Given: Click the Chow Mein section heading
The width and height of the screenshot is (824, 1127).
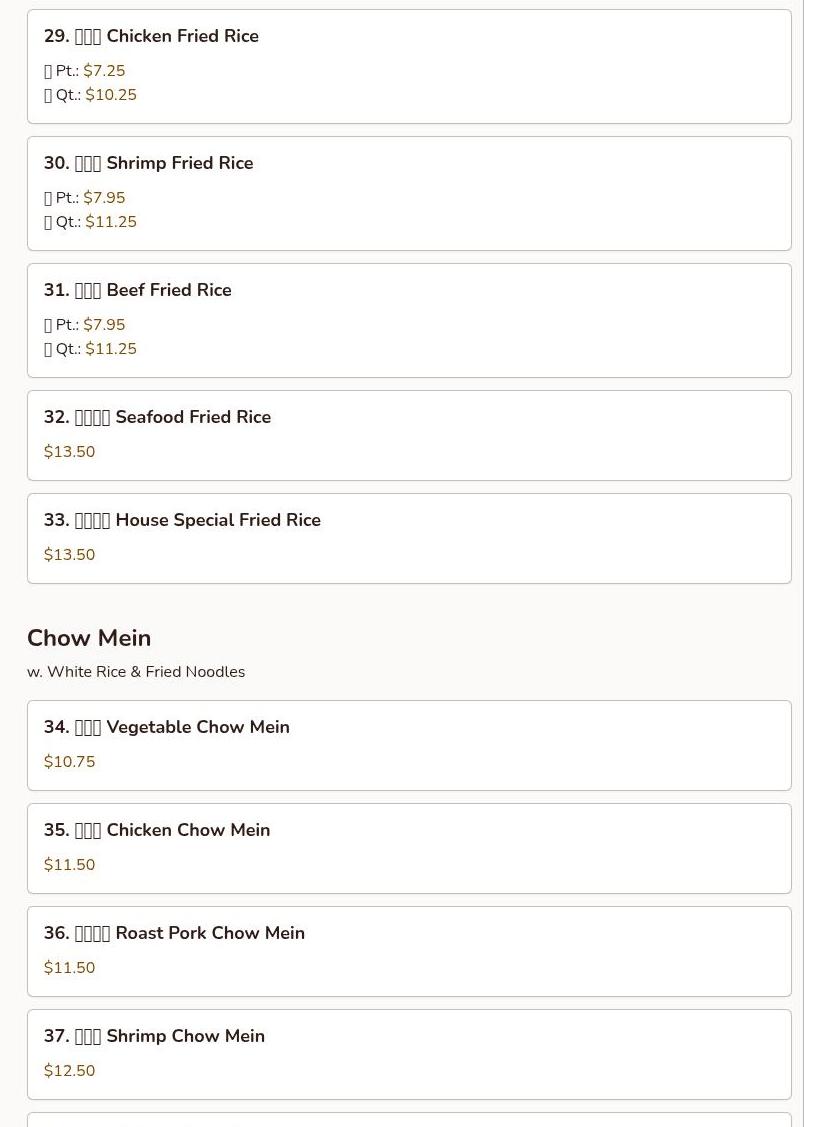Looking at the screenshot, I should (89, 638).
